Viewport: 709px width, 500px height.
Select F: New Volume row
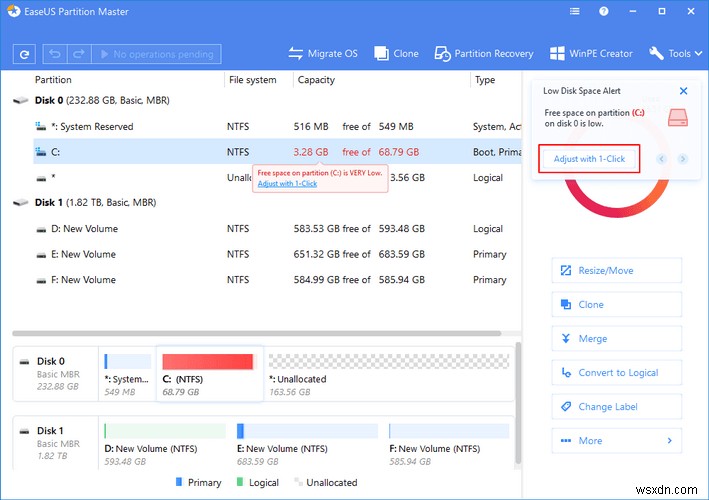point(277,280)
